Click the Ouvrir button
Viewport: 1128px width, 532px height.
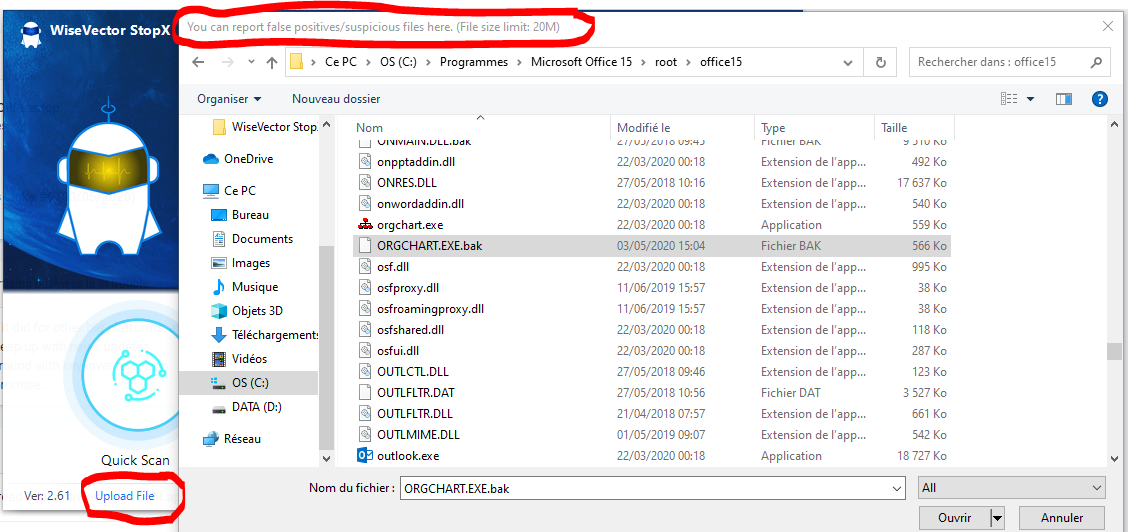tap(955, 518)
